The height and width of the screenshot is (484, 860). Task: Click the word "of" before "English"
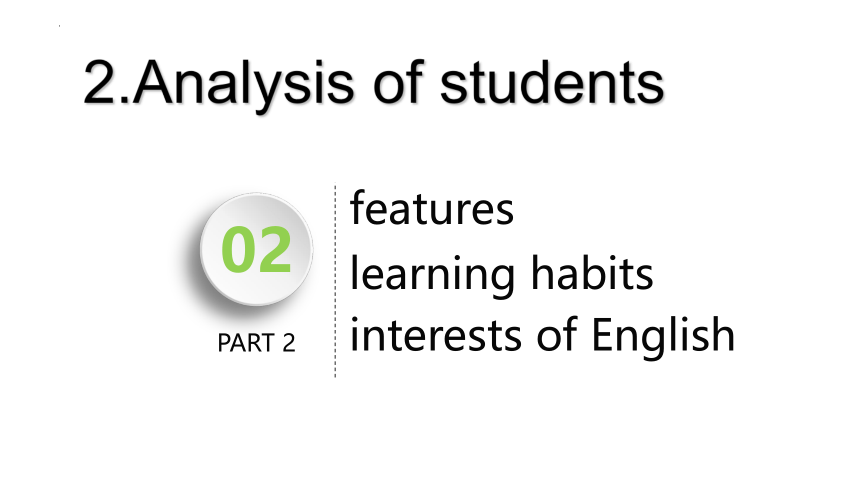click(556, 334)
